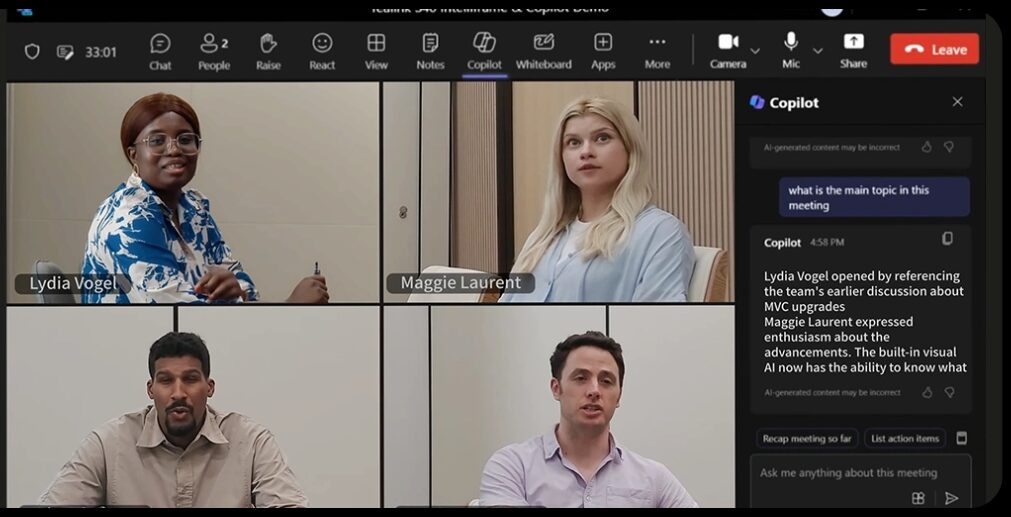Open the View layout menu
The width and height of the screenshot is (1011, 517).
(x=376, y=50)
